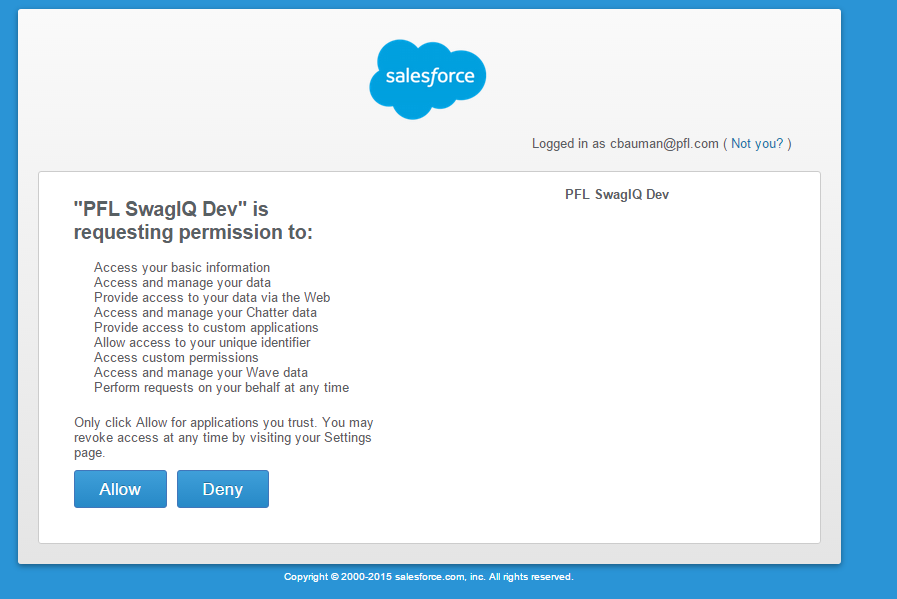Click the 'Logged in as cbauman@pfl.com' text
This screenshot has height=599, width=897.
[625, 144]
